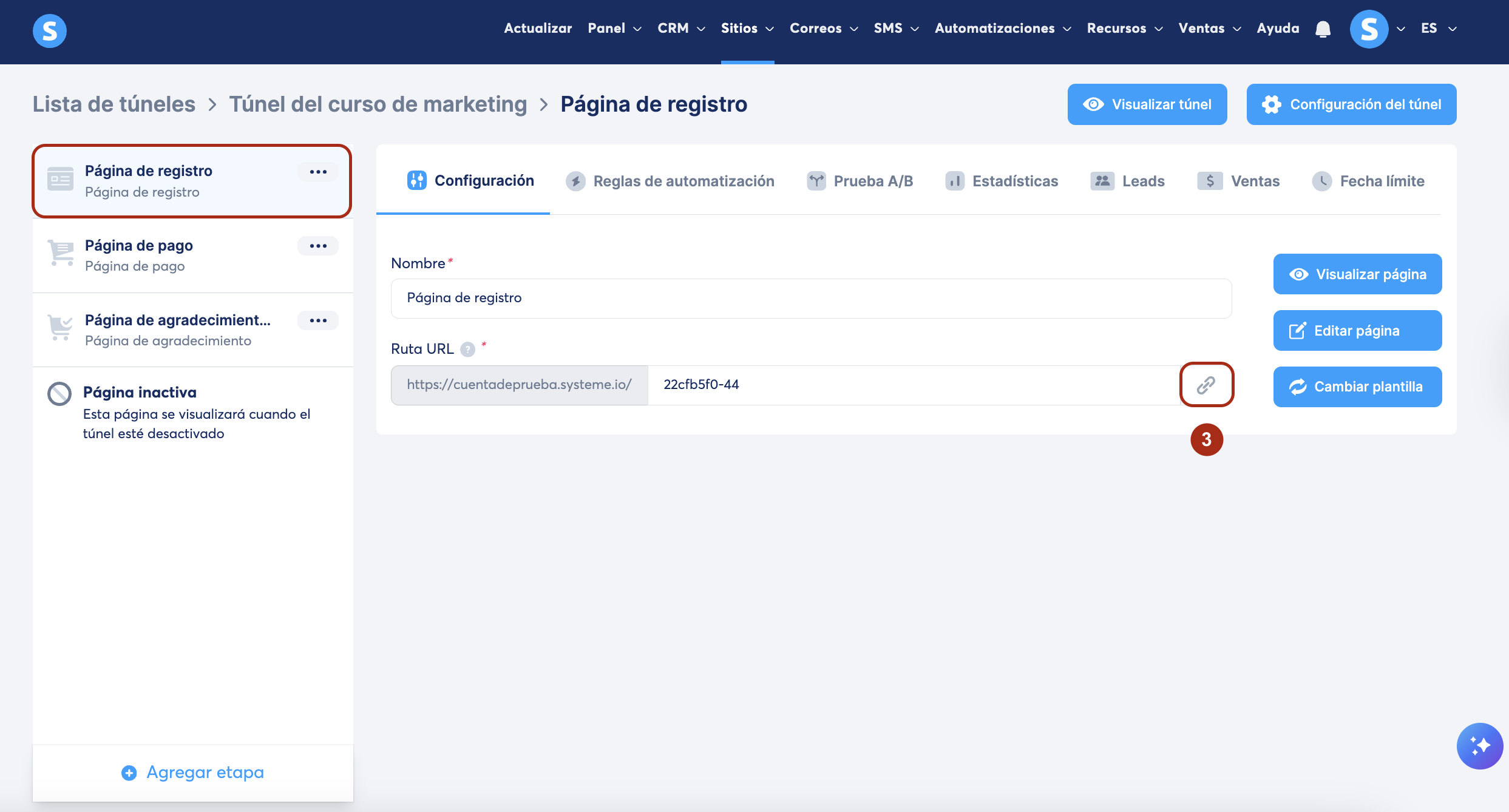Image resolution: width=1509 pixels, height=812 pixels.
Task: Open options menu for Página de registro
Action: 318,172
